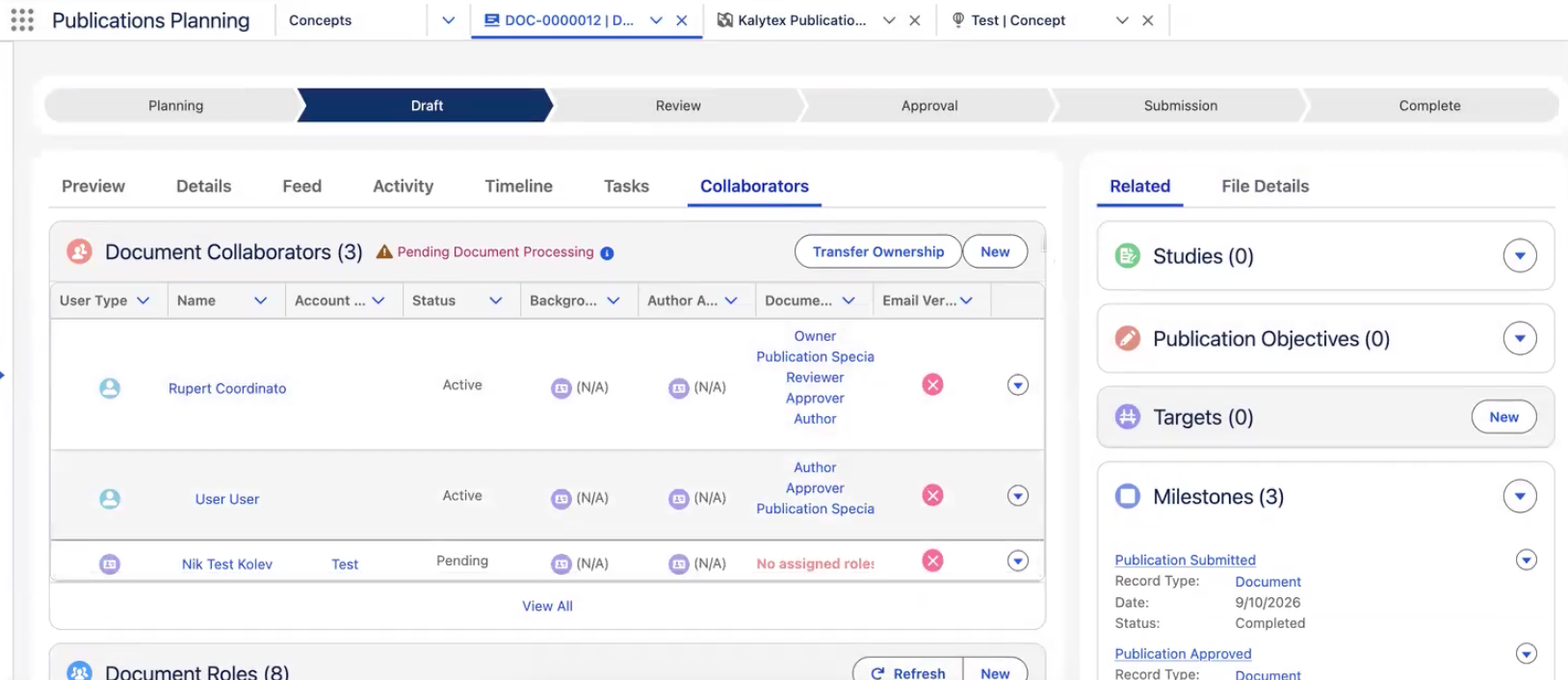Click Refresh in Document Roles
This screenshot has height=680, width=1568.
[907, 673]
